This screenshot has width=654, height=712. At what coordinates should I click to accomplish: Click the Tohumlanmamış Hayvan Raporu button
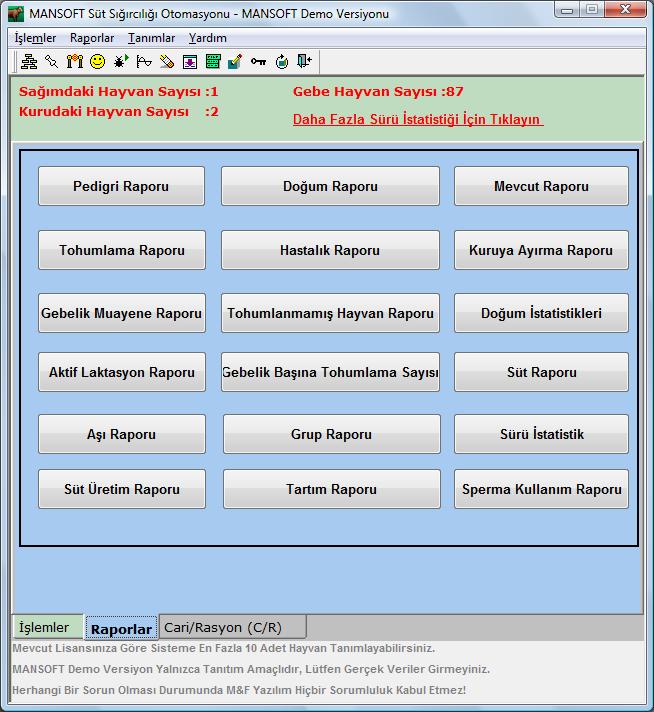point(330,313)
